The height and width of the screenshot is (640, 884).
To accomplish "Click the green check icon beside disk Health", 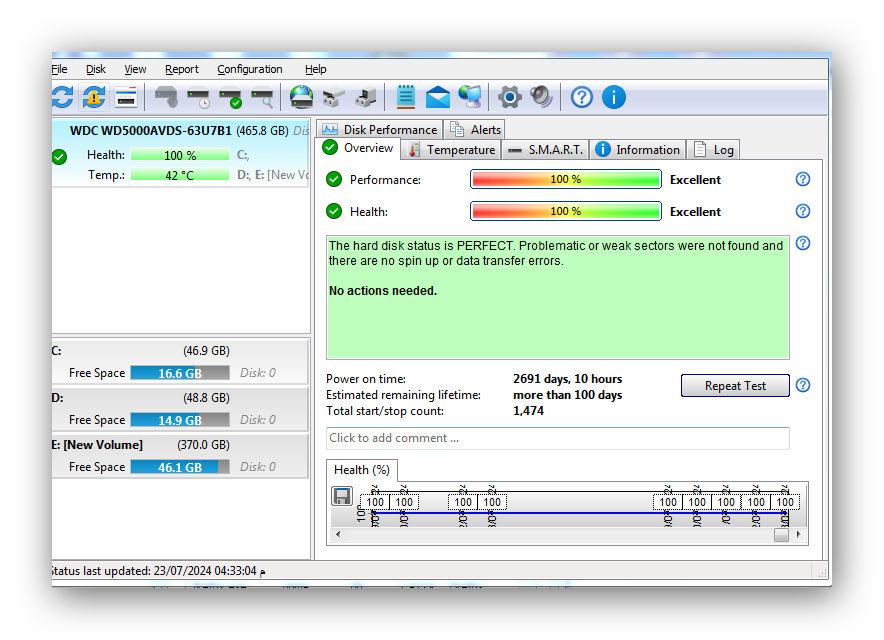I will [x=59, y=157].
